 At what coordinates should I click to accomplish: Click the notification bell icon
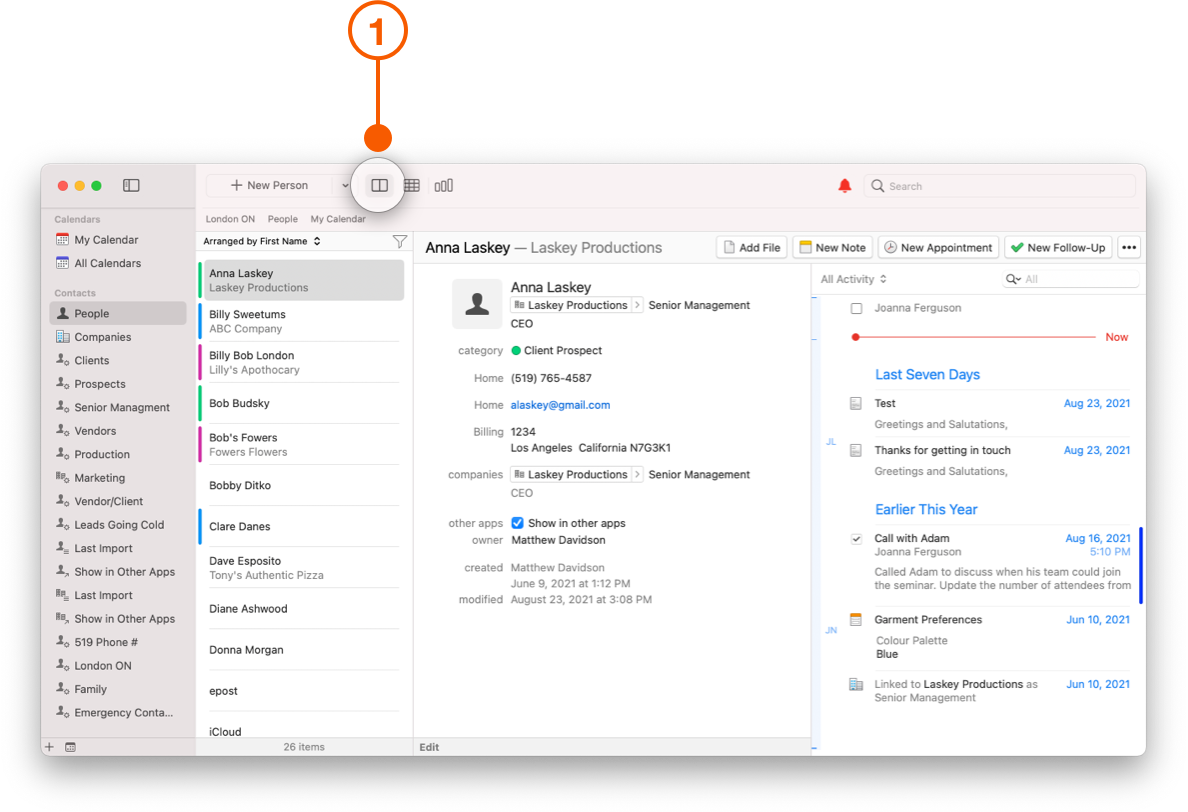point(845,185)
